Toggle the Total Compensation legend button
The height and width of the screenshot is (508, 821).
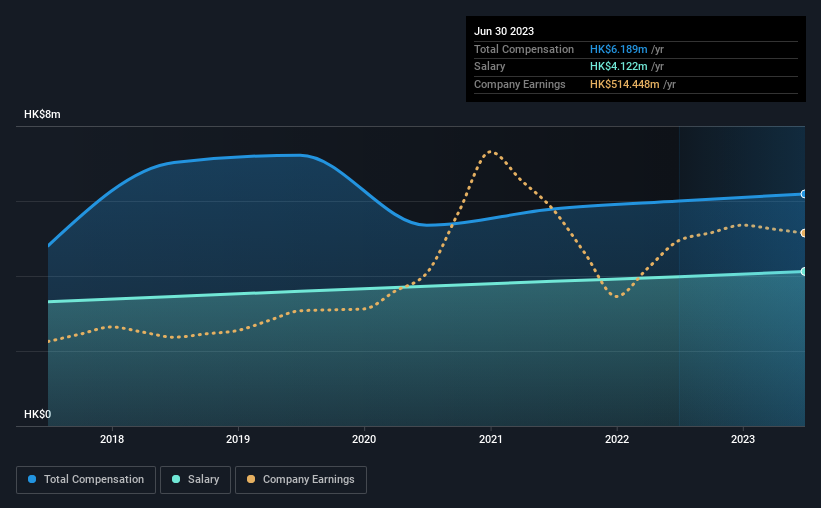point(86,480)
